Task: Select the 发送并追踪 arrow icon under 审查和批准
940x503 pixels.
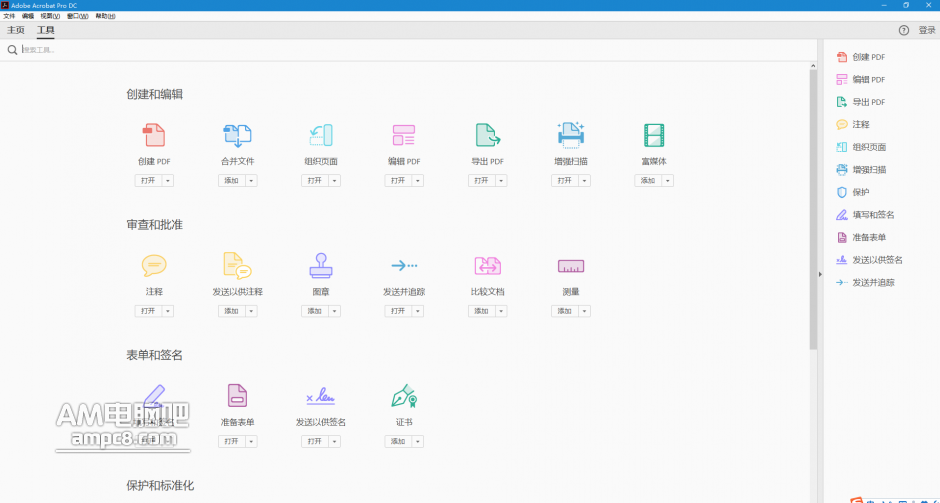Action: [404, 265]
